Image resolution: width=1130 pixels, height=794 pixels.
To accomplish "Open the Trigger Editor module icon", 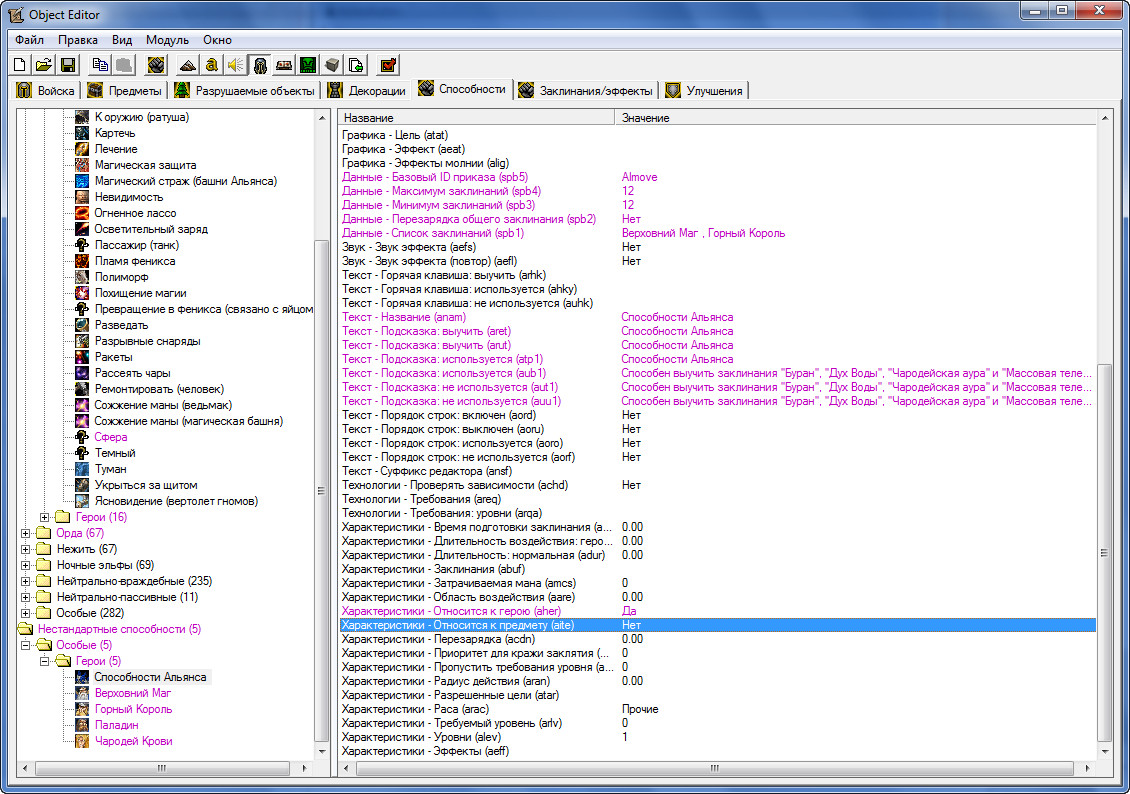I will 211,65.
